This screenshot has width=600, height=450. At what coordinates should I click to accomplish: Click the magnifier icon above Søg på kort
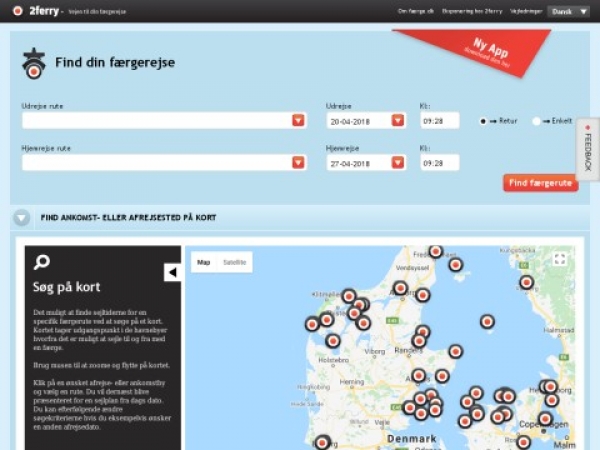pos(41,262)
